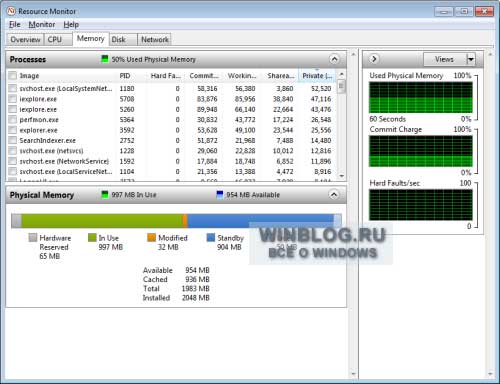Sort by the PID column header

click(125, 76)
